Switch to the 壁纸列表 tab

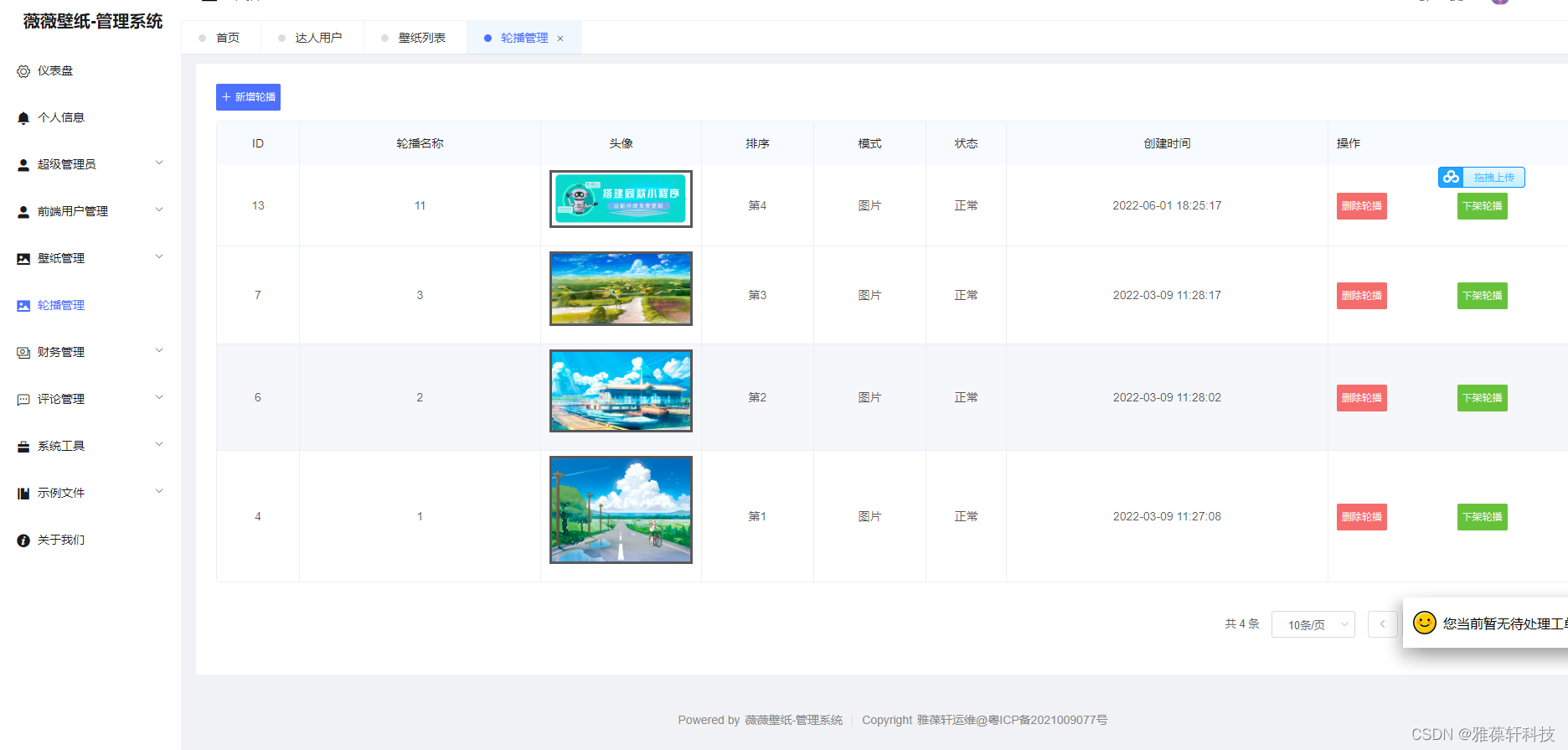point(415,38)
